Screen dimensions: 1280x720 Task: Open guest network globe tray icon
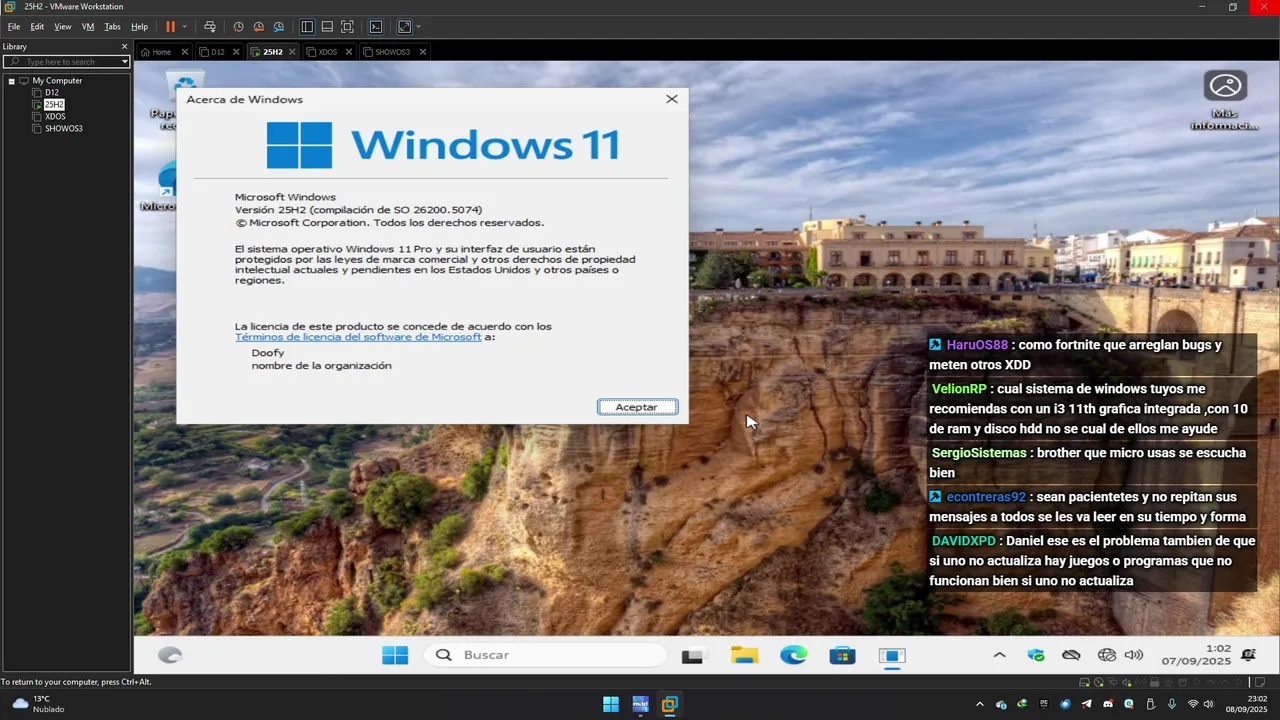click(1106, 655)
